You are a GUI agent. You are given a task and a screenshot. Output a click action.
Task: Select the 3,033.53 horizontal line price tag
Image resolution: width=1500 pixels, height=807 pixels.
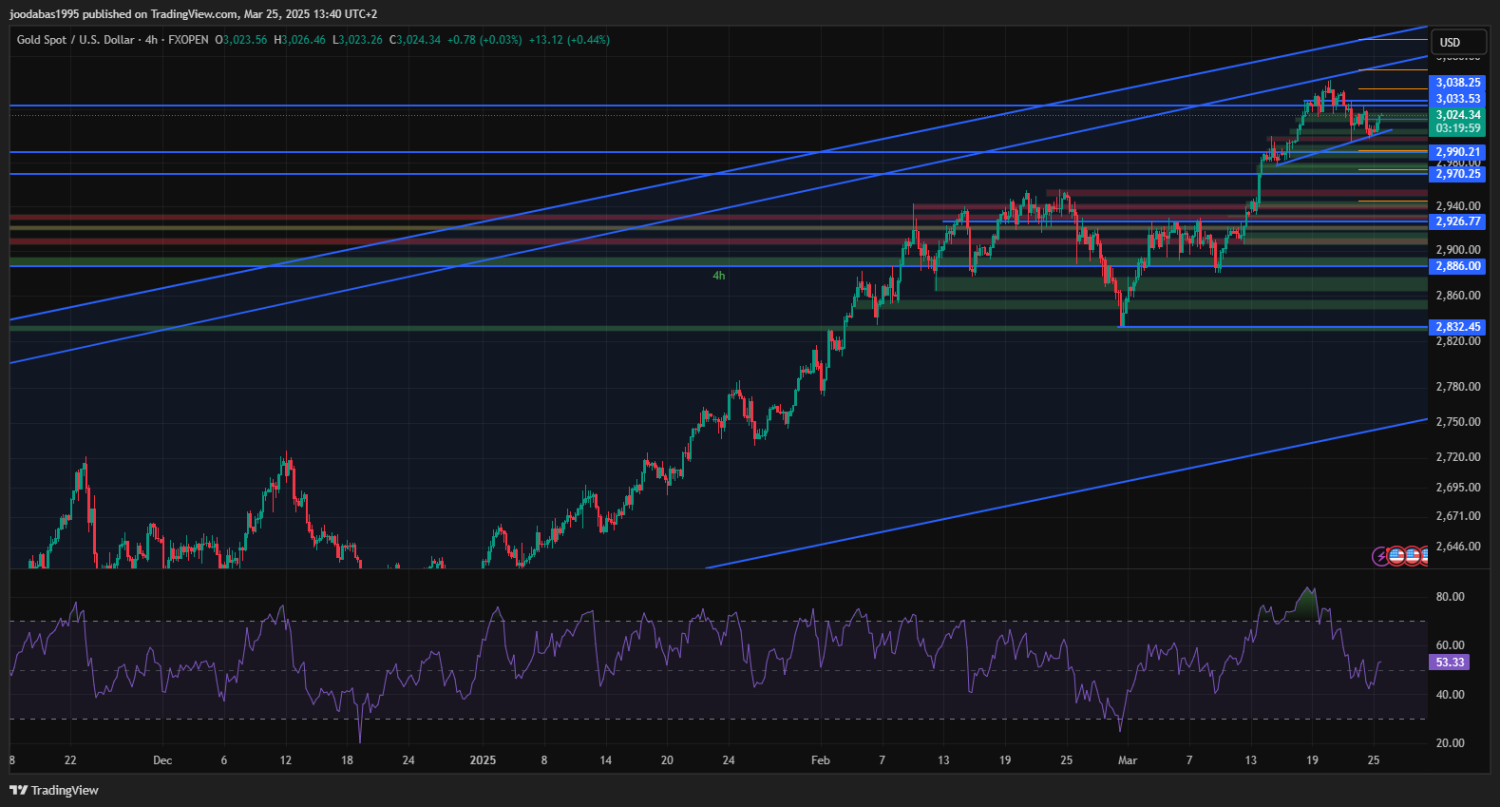tap(1456, 98)
